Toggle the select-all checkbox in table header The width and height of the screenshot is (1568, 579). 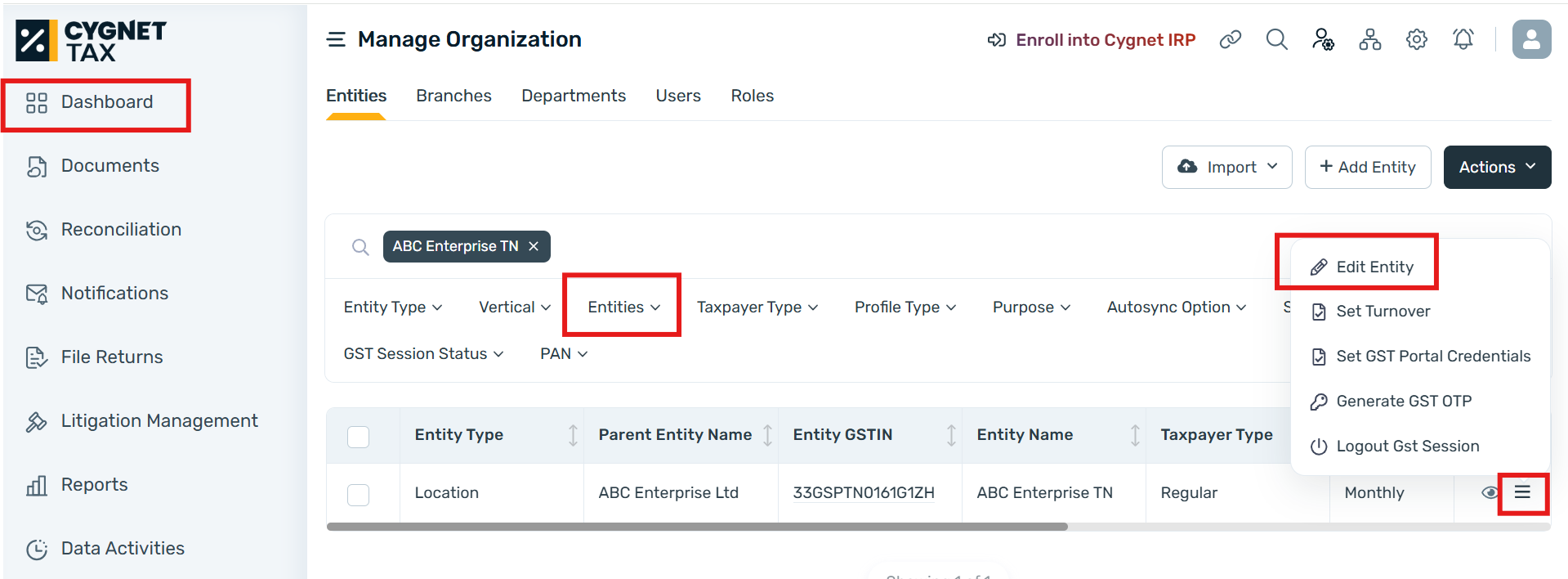[358, 436]
